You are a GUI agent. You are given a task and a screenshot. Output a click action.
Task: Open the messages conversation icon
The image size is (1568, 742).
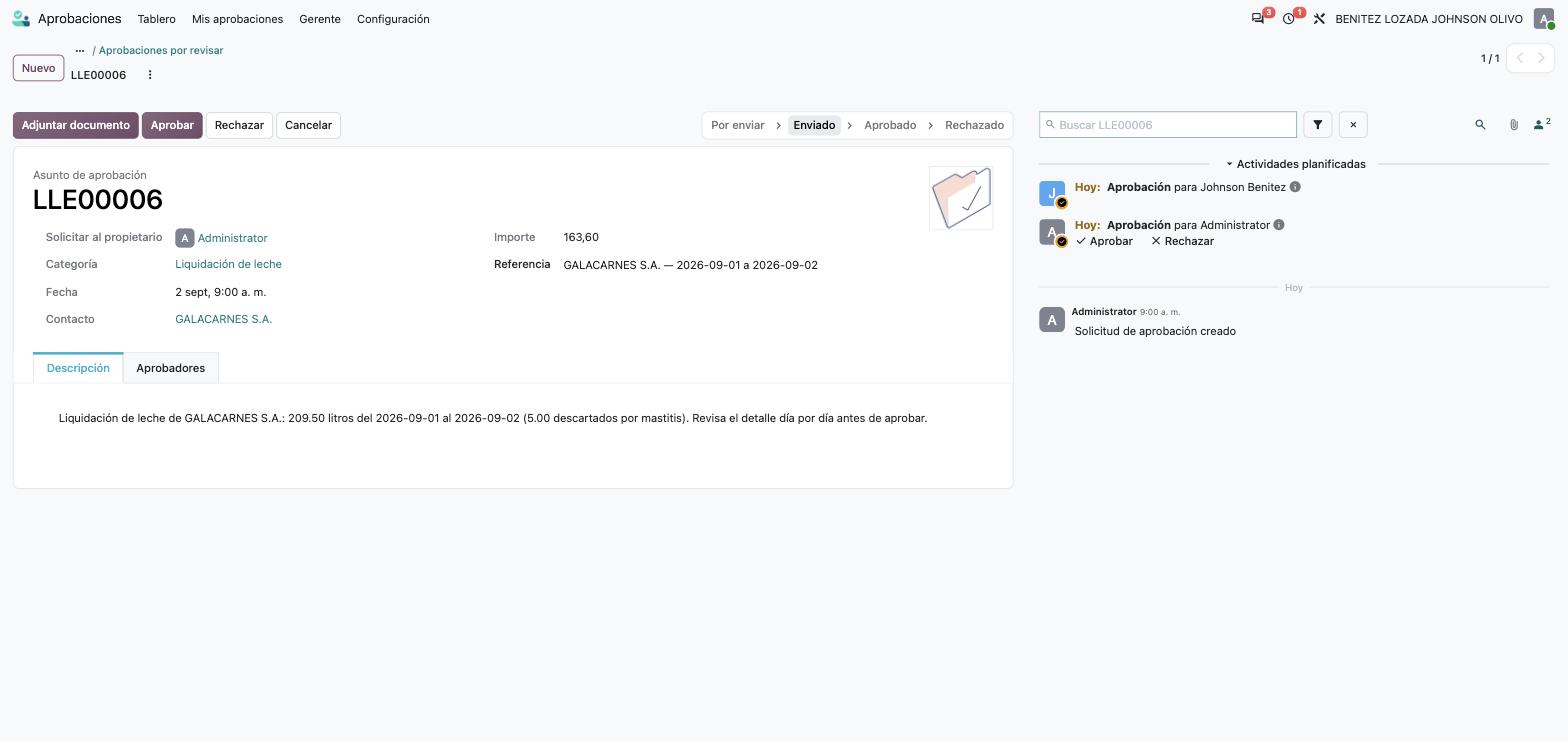(x=1258, y=19)
